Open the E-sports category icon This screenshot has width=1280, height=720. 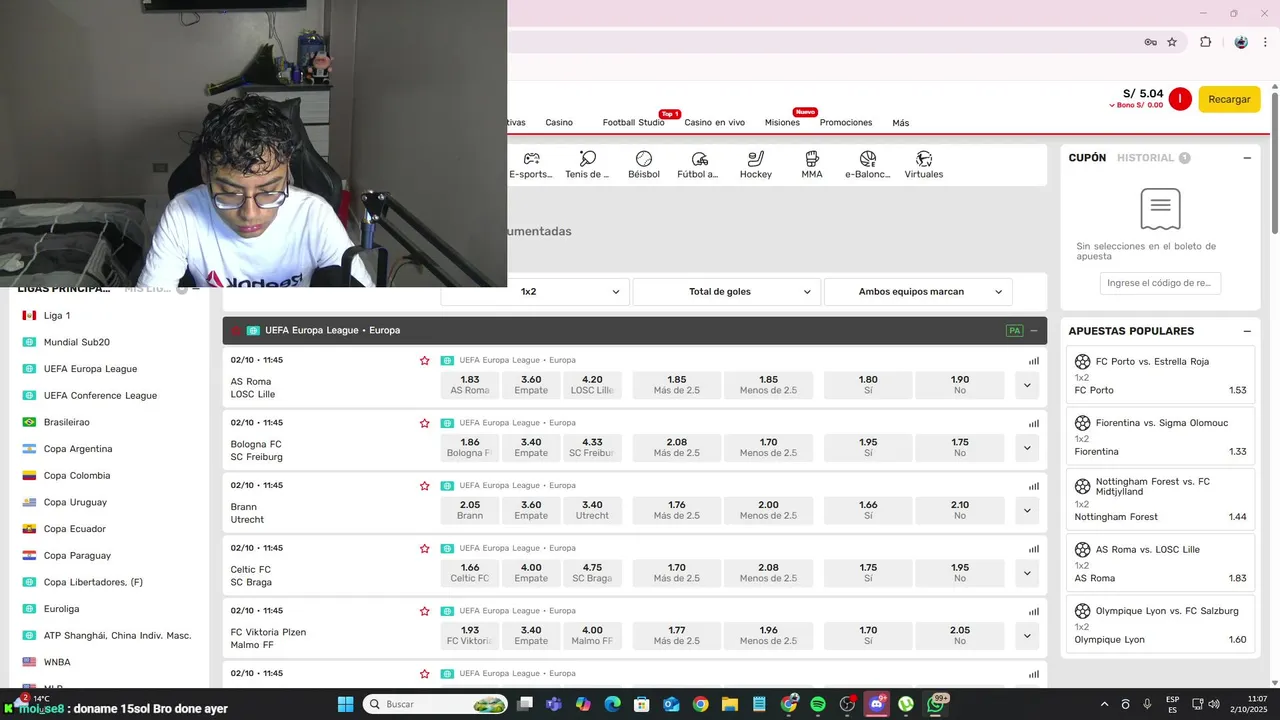coord(531,164)
